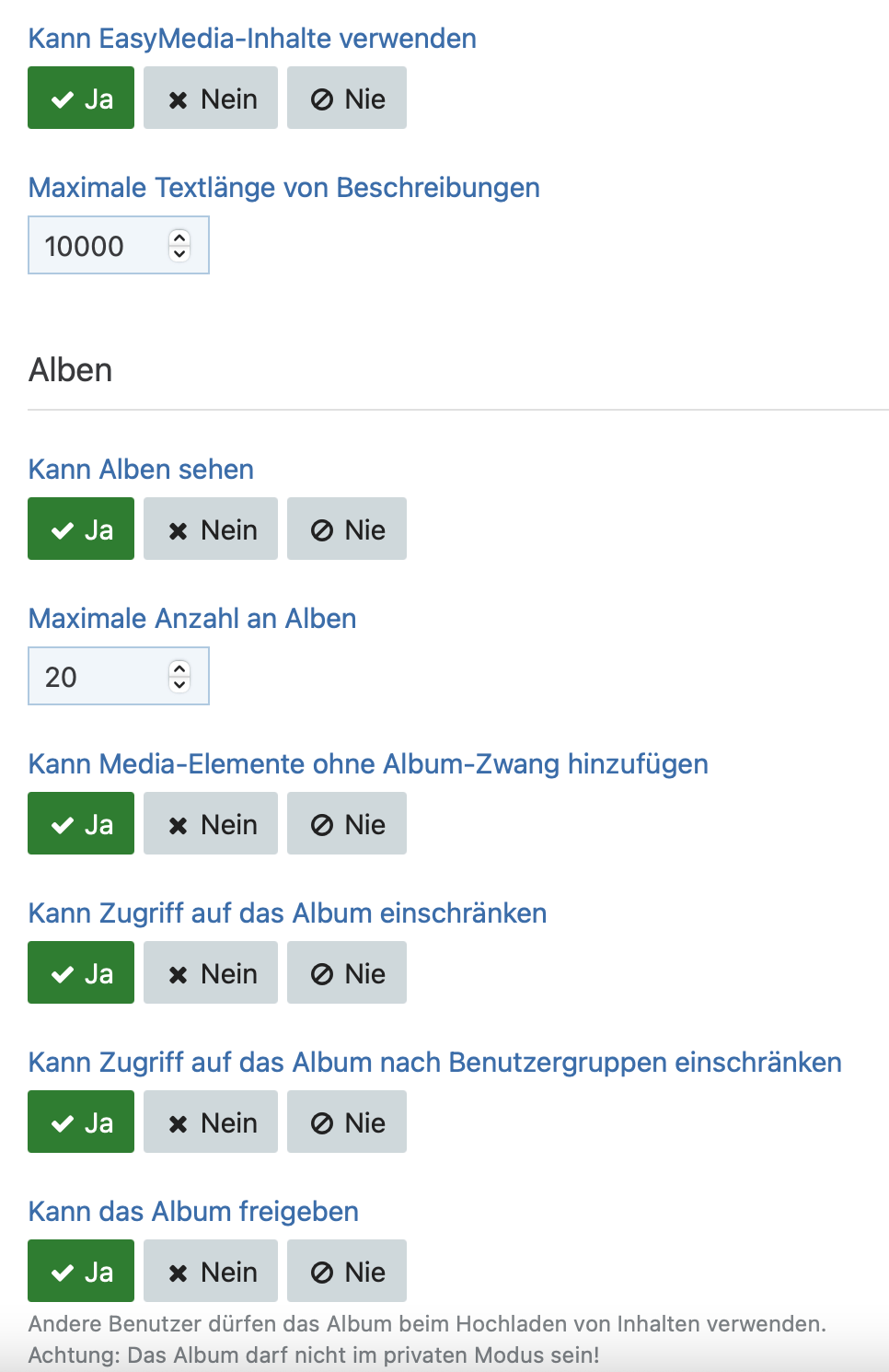Select Nie for Media-Elemente ohne Album-Zwang
889x1372 pixels.
(347, 823)
